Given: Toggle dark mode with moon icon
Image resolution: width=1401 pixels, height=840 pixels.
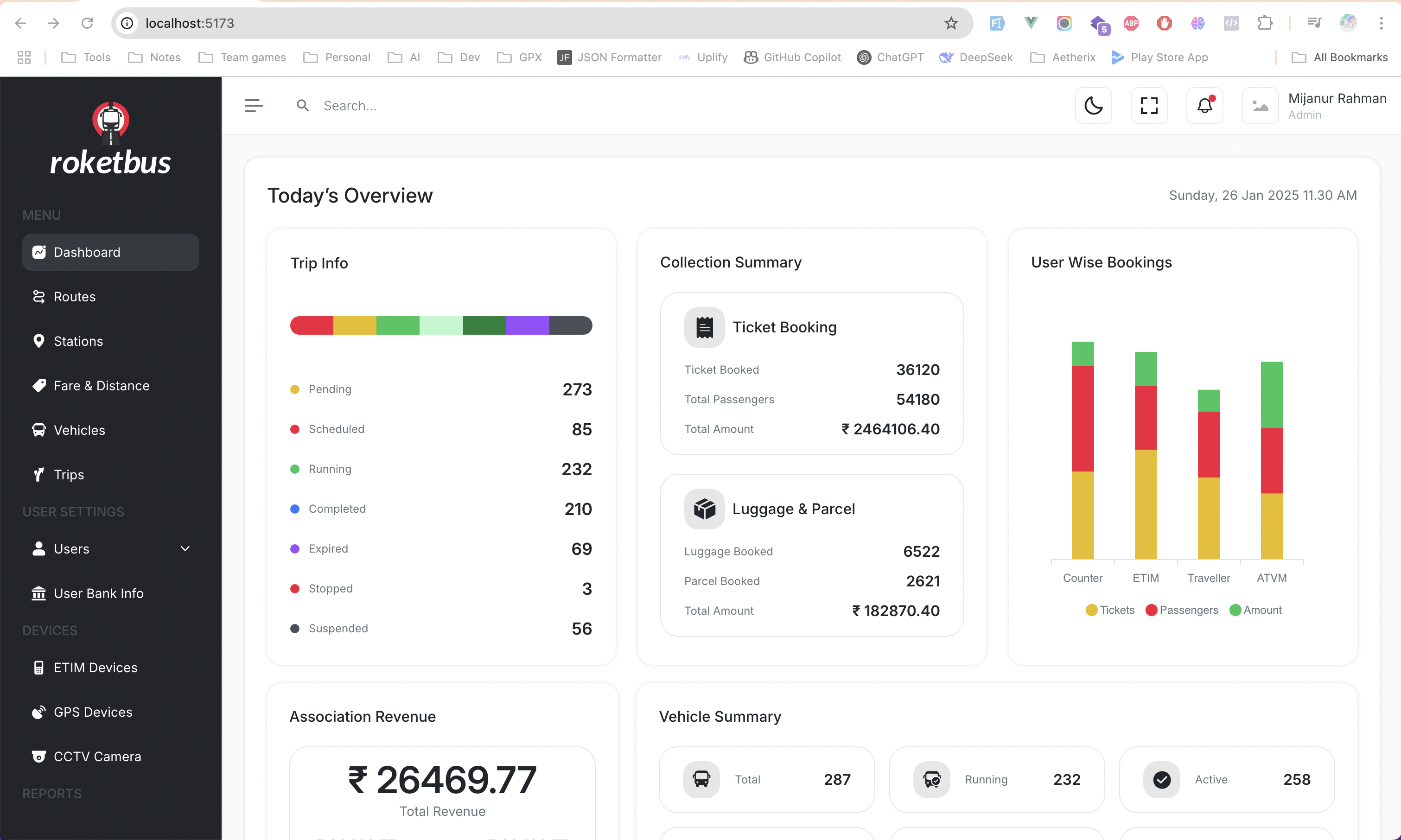Looking at the screenshot, I should click(1093, 106).
